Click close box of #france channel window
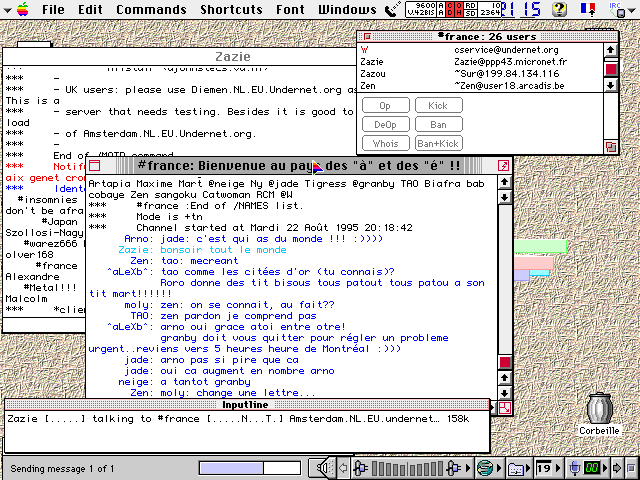The image size is (640, 480). [95, 166]
